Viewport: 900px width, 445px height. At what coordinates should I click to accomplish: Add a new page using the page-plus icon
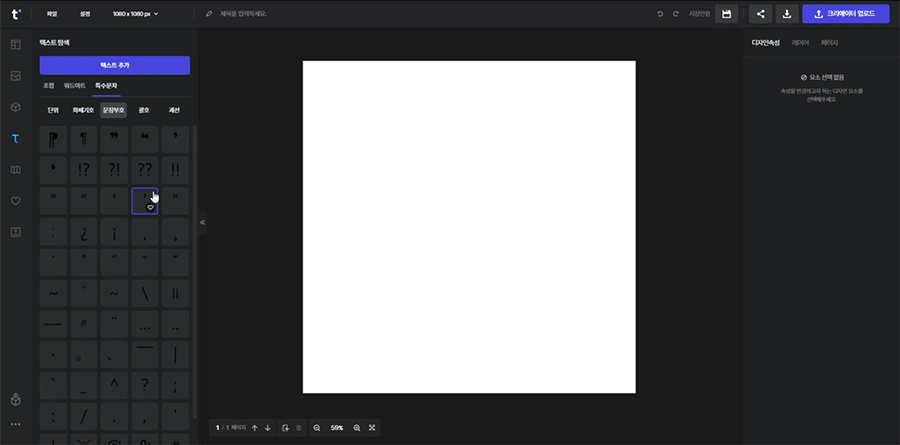(x=286, y=428)
